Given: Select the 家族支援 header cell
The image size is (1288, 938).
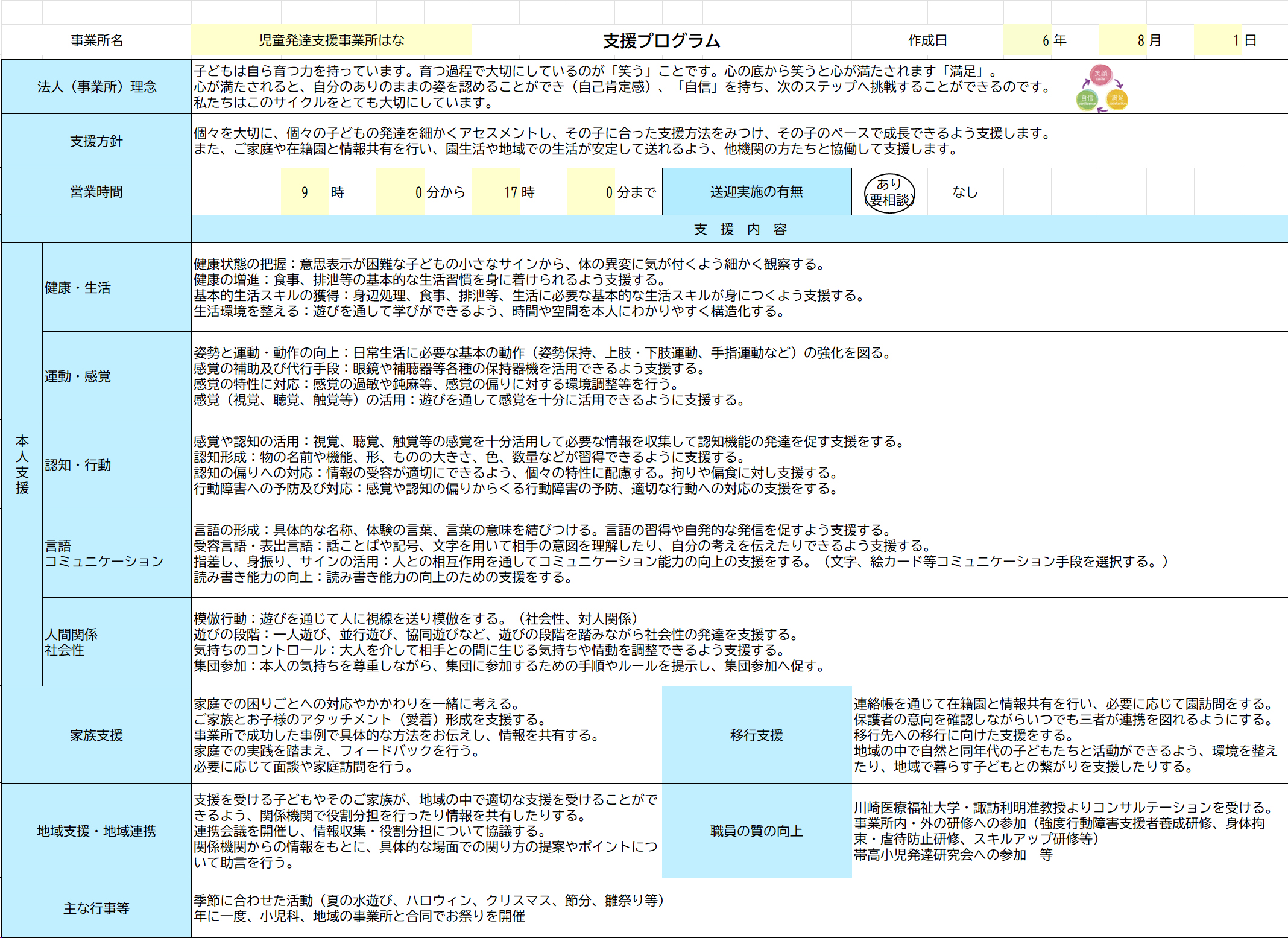Looking at the screenshot, I should click(x=96, y=735).
